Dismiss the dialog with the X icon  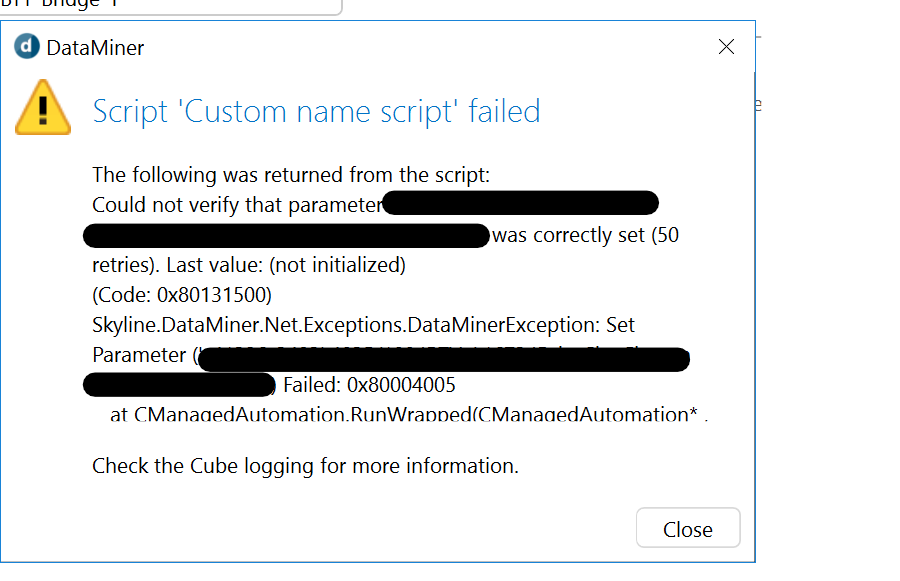tap(726, 47)
